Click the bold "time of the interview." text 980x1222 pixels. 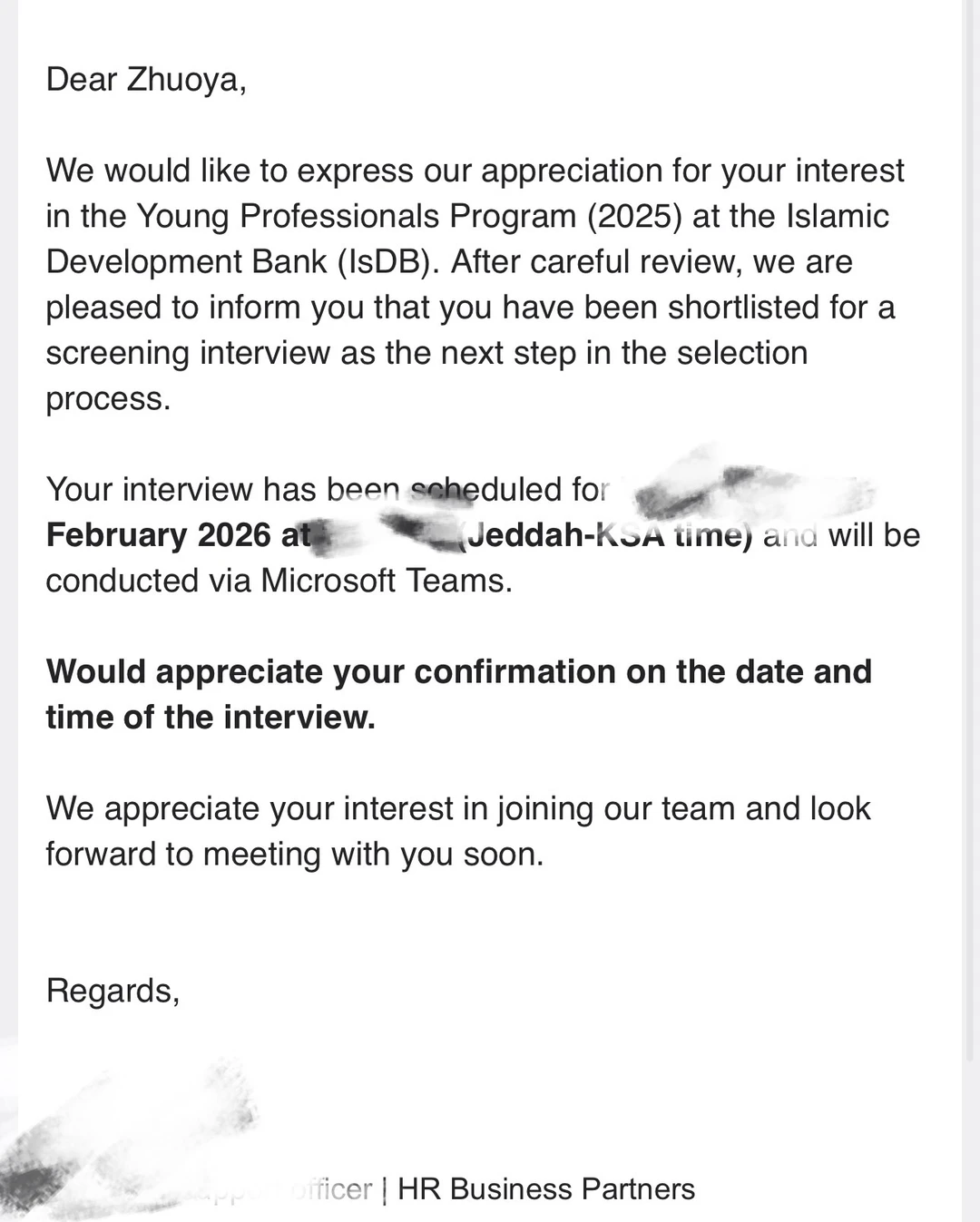211,717
